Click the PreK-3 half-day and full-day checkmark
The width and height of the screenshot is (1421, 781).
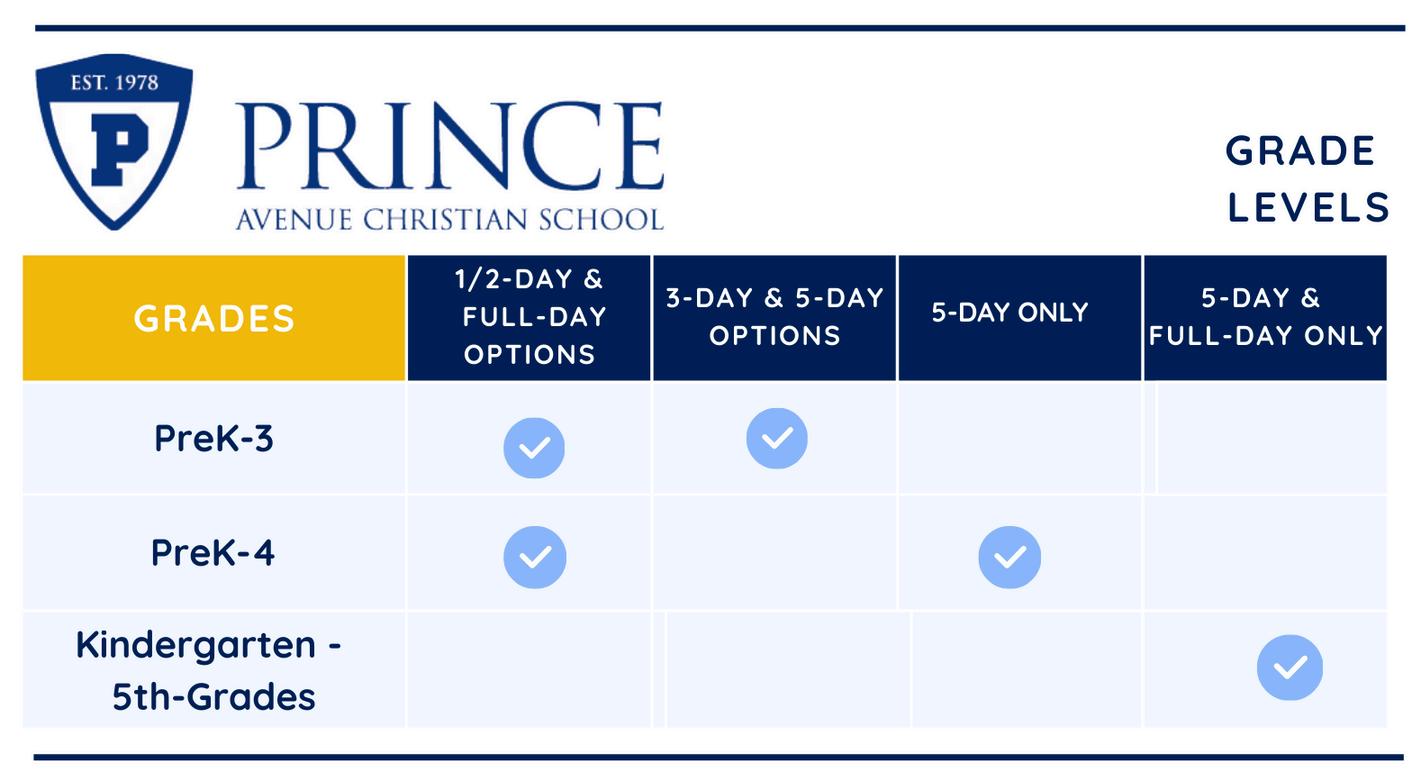pyautogui.click(x=534, y=447)
